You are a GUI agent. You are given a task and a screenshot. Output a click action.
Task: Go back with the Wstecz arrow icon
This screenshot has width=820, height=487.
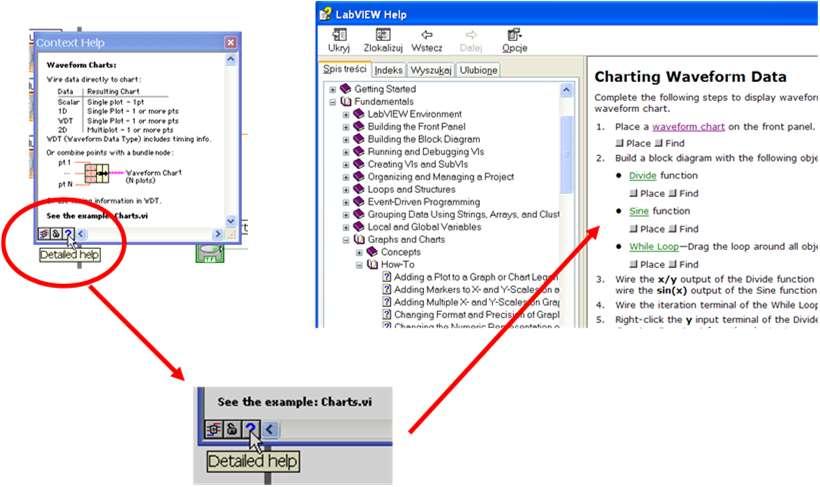pyautogui.click(x=427, y=35)
